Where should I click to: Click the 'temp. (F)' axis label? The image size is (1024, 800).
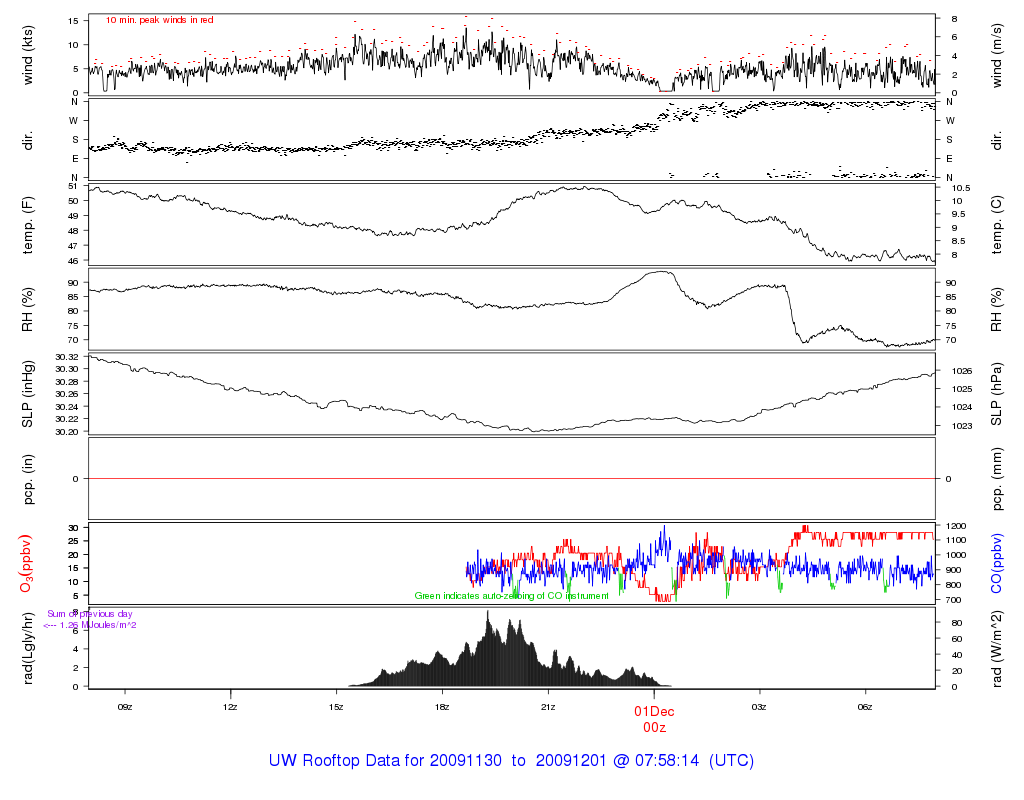(27, 225)
